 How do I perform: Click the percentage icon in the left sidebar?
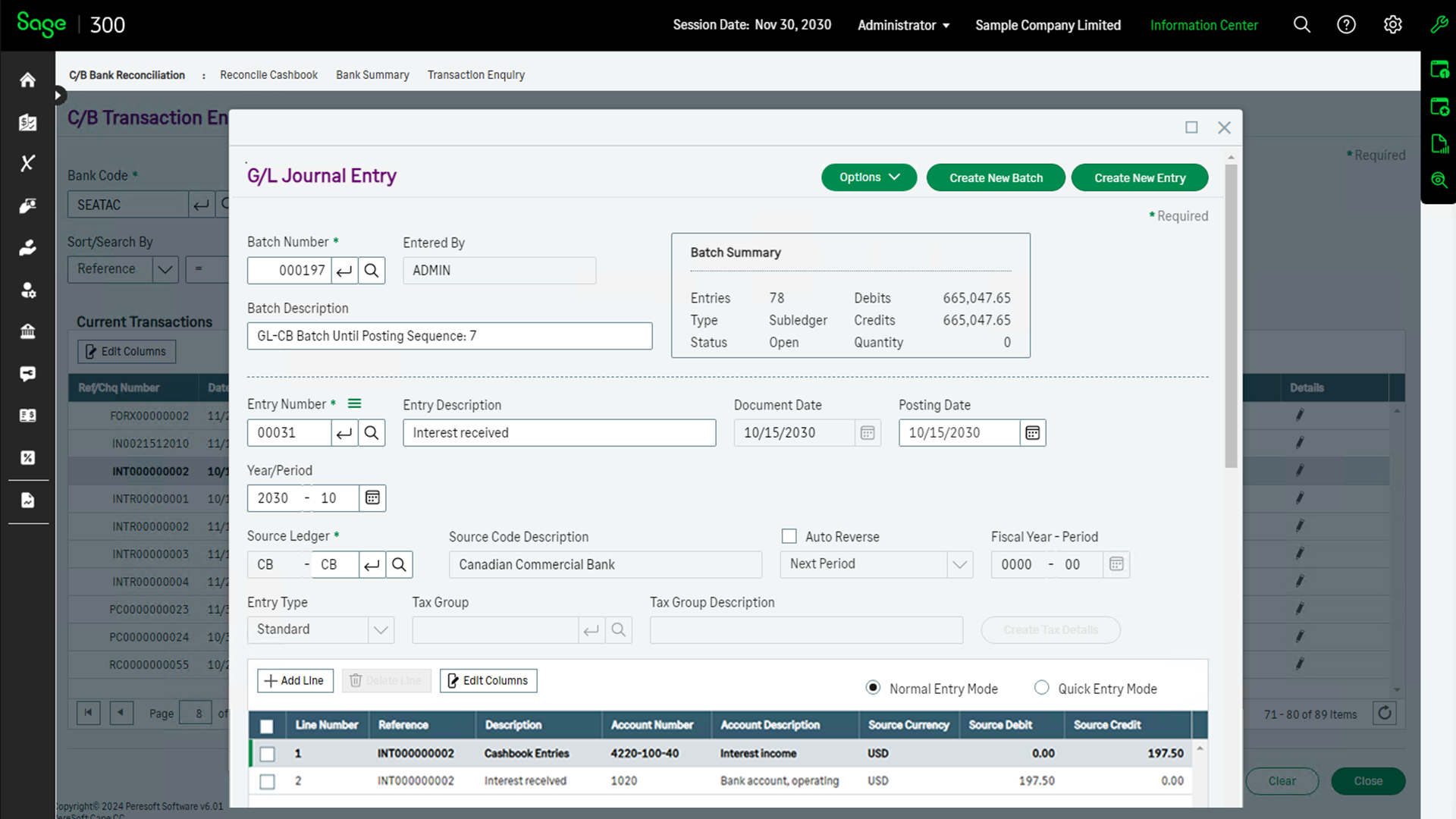tap(28, 457)
